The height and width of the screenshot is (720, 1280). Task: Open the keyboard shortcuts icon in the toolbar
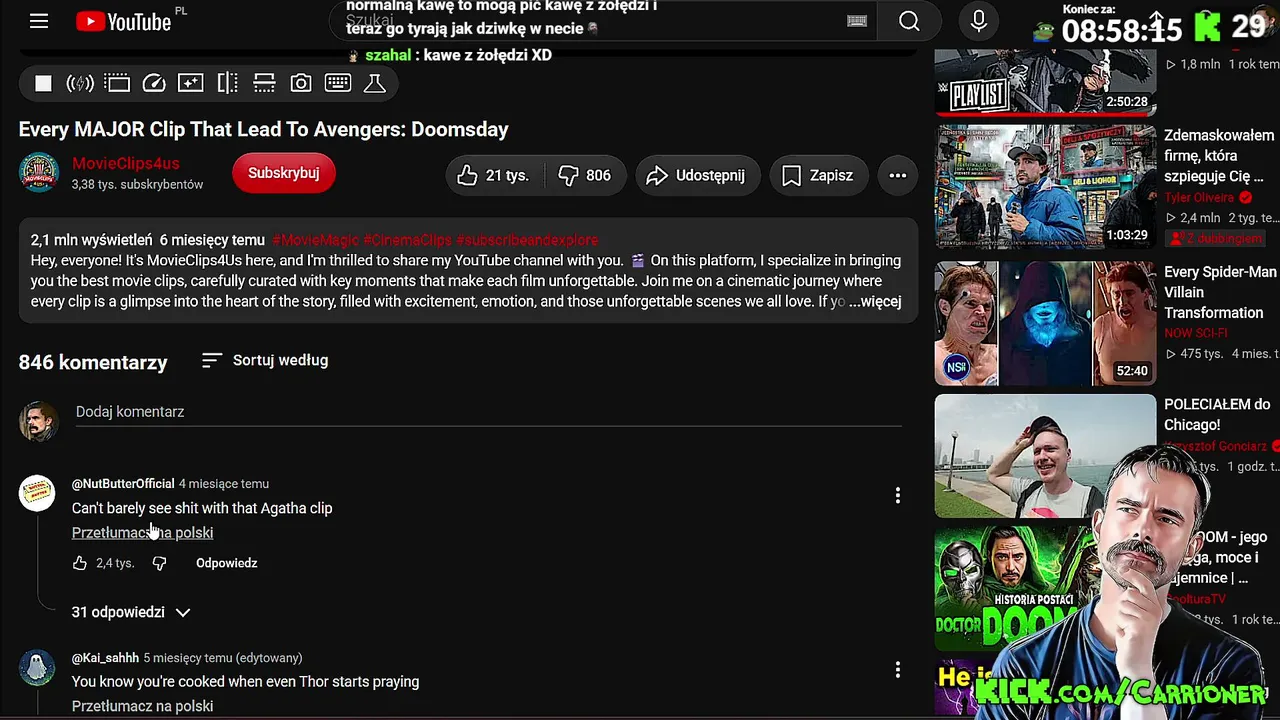[338, 84]
